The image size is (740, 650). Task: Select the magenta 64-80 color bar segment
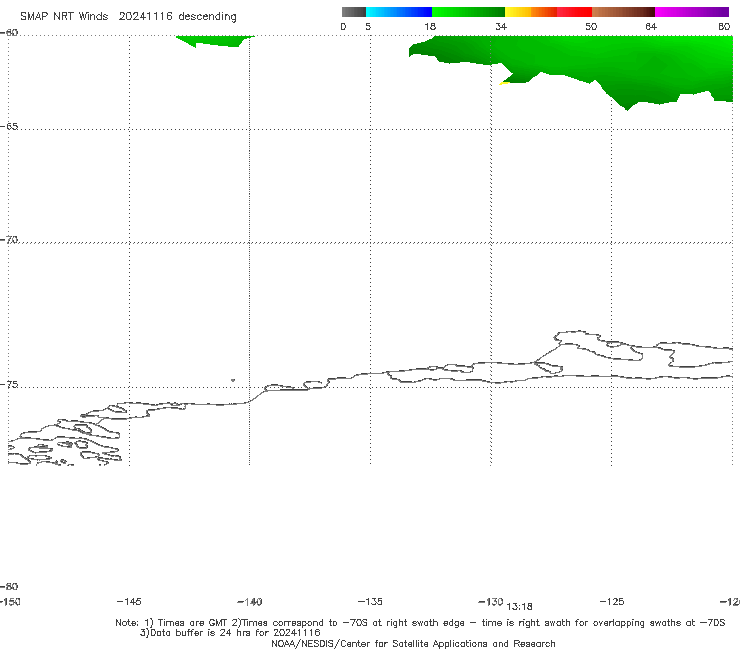pyautogui.click(x=692, y=12)
